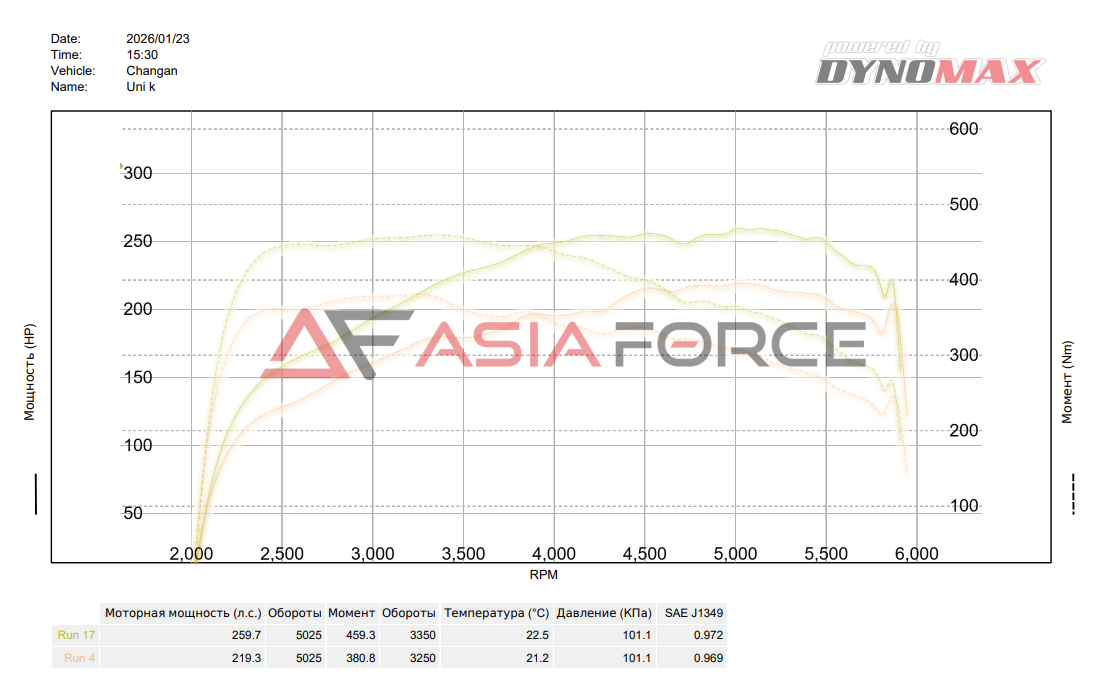This screenshot has height=693, width=1110.
Task: Click the 4,000 RPM tick label
Action: coord(554,554)
